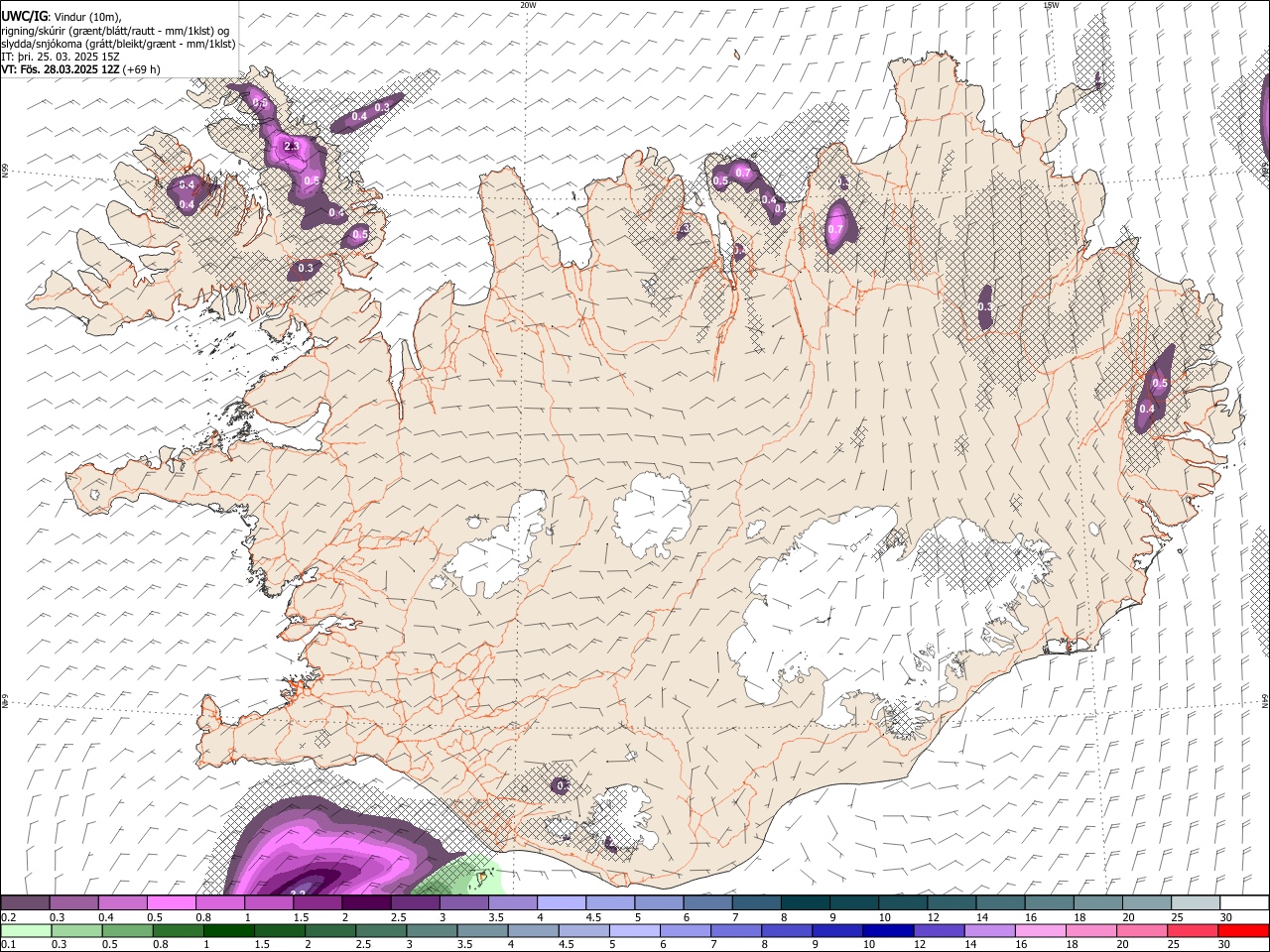
Task: Click the white Hofsjökull glacier in central Iceland
Action: click(653, 514)
